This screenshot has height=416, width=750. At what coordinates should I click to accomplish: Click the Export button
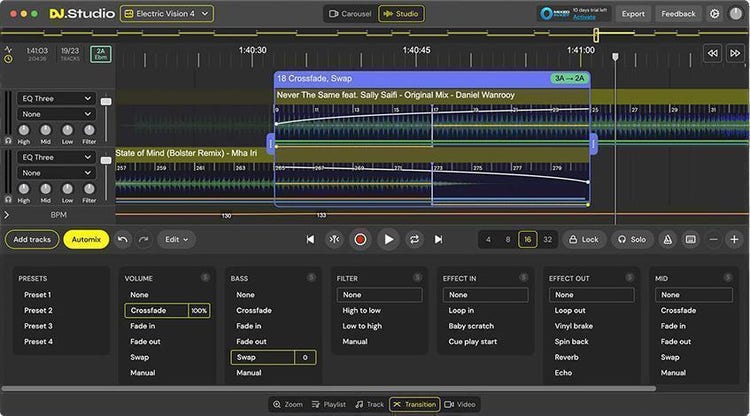tap(632, 14)
